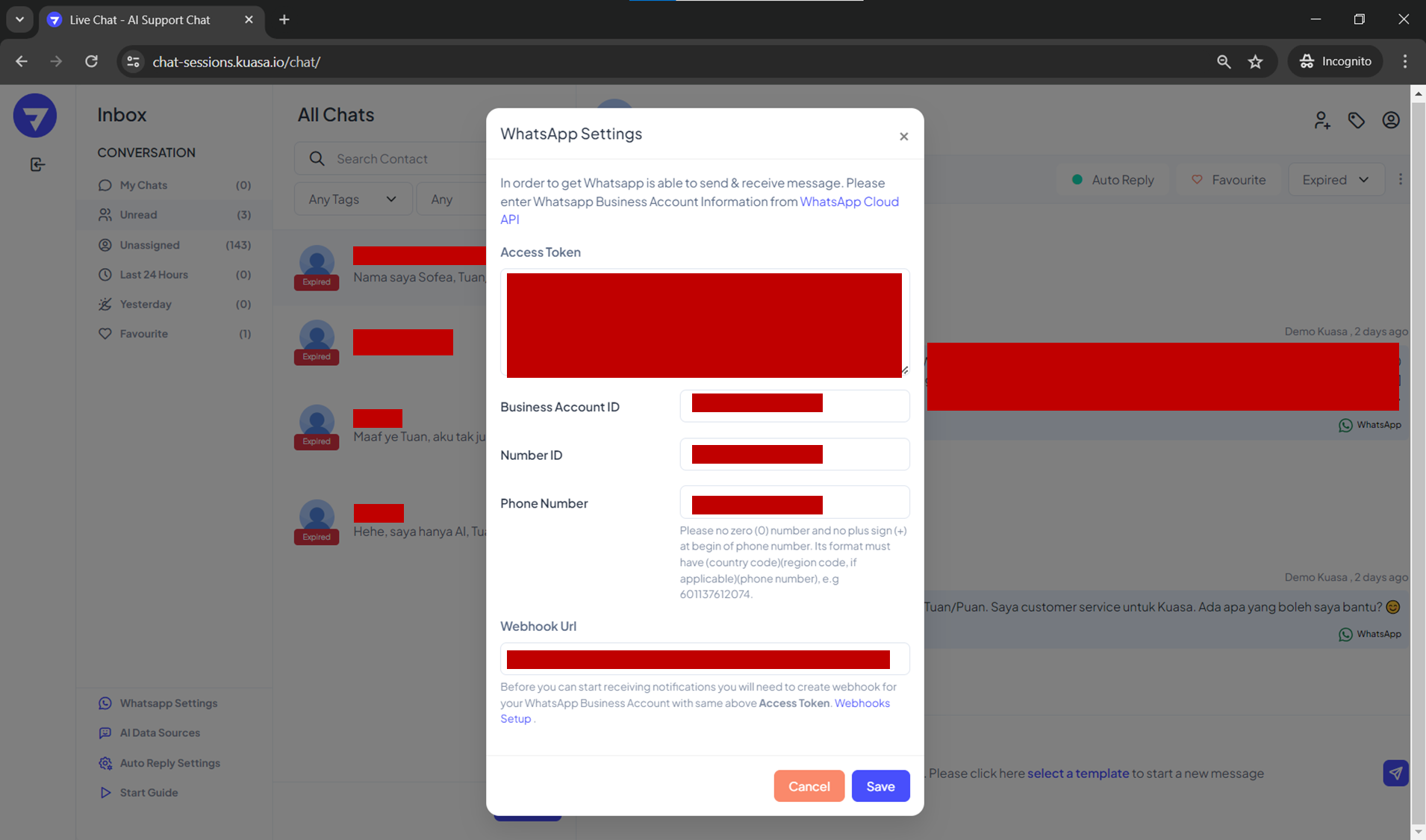This screenshot has width=1426, height=840.
Task: Open the Expired status dropdown
Action: pyautogui.click(x=1335, y=180)
